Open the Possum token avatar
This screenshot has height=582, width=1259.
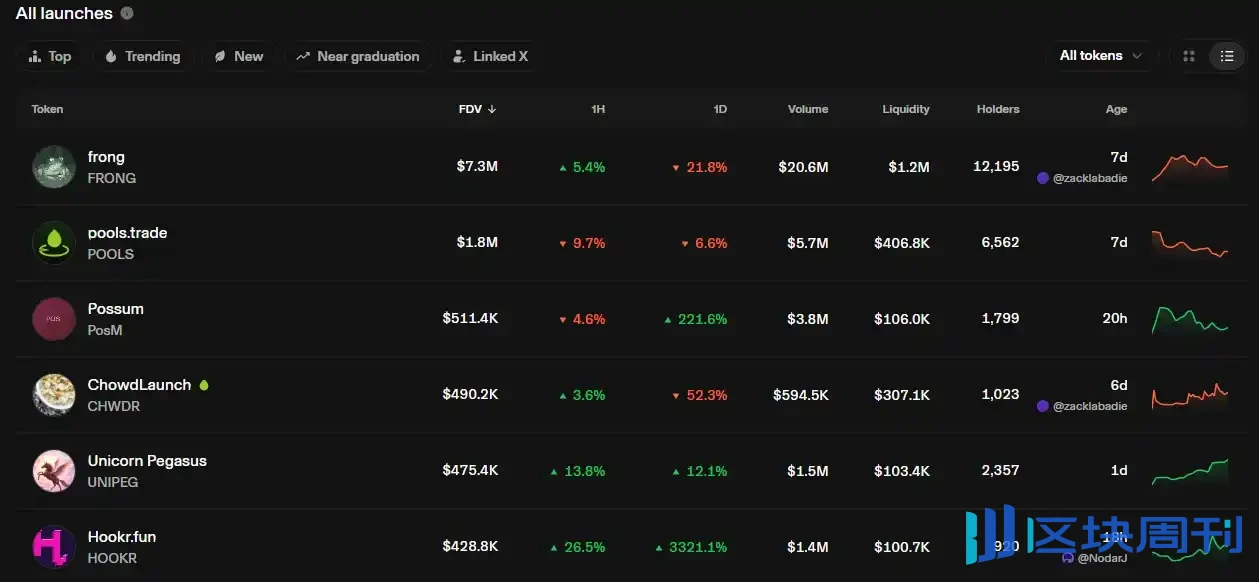(54, 319)
